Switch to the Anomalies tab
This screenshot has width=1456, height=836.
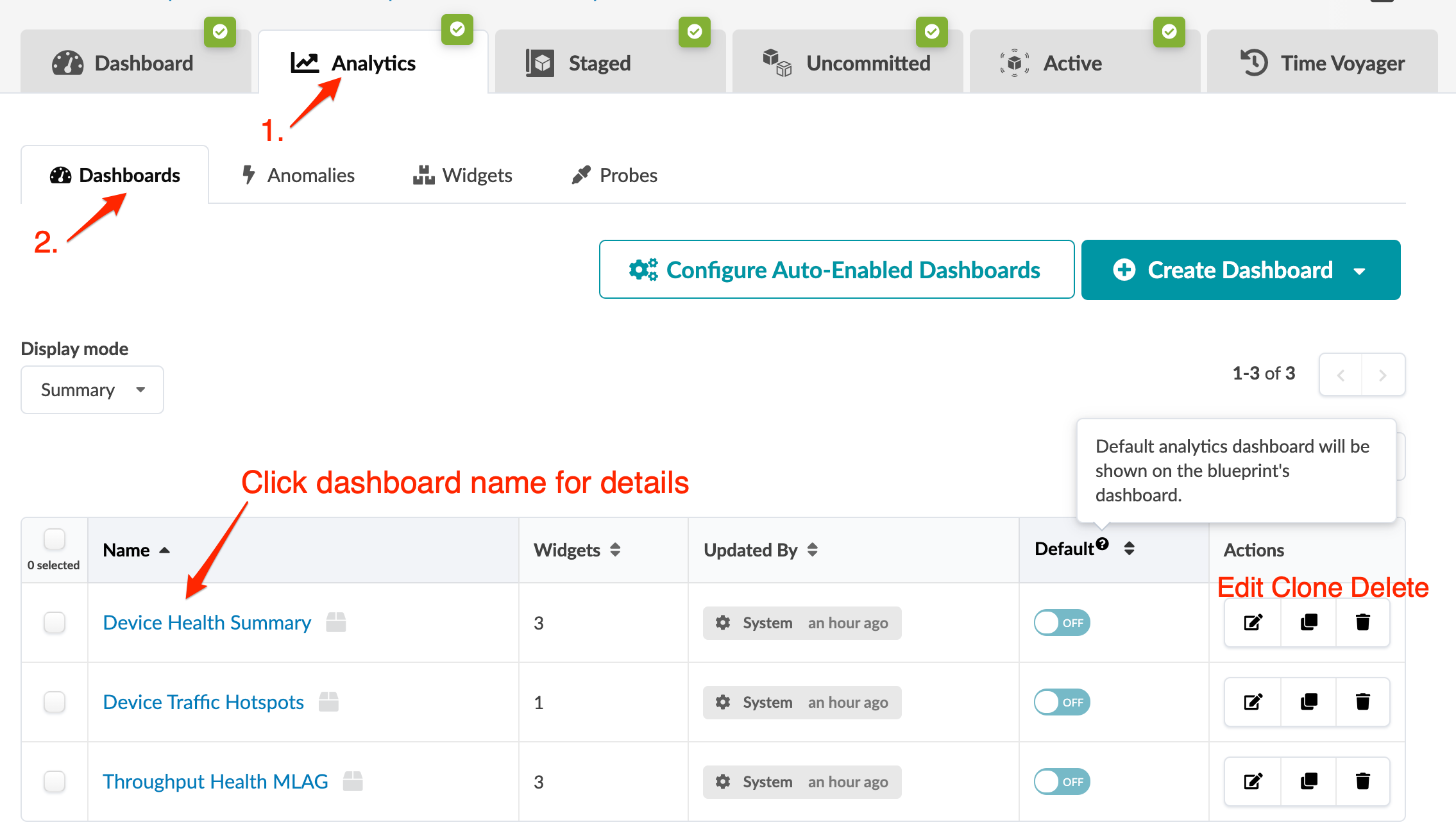[x=299, y=175]
